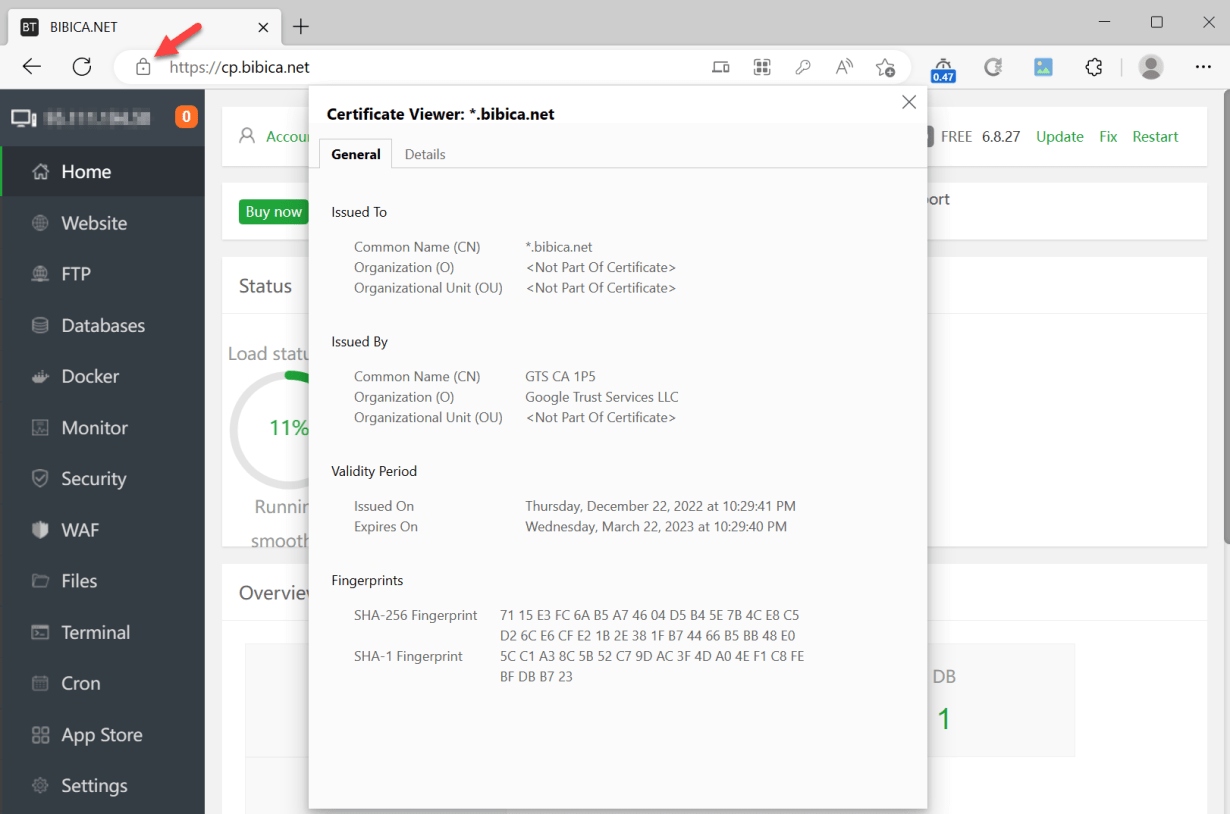Click the Issued To *.bibica.net common name

(559, 247)
